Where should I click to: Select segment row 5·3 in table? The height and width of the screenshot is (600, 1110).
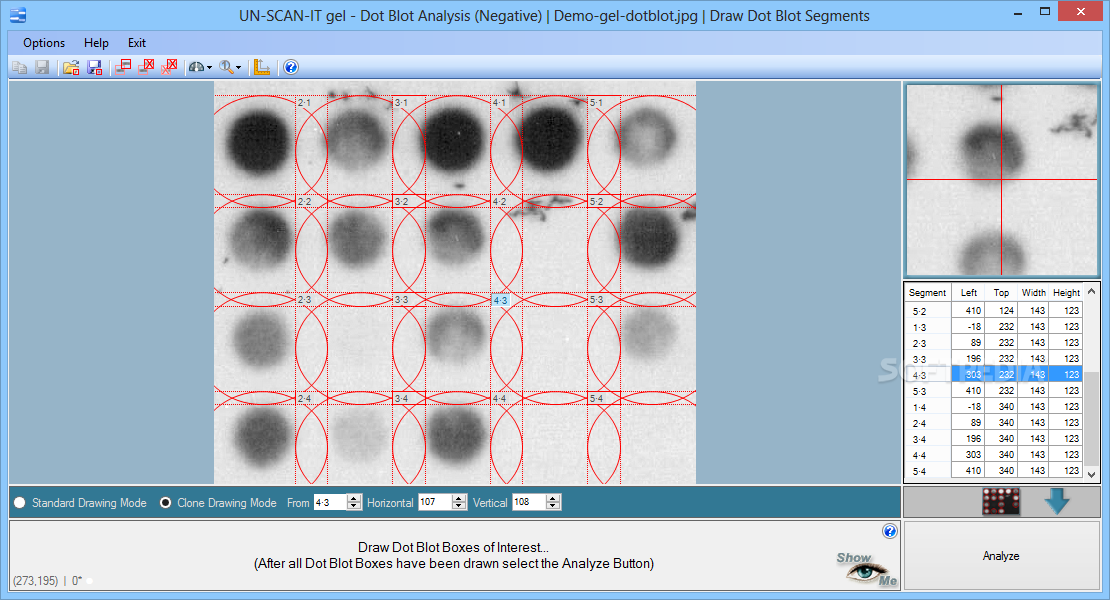pyautogui.click(x=994, y=391)
